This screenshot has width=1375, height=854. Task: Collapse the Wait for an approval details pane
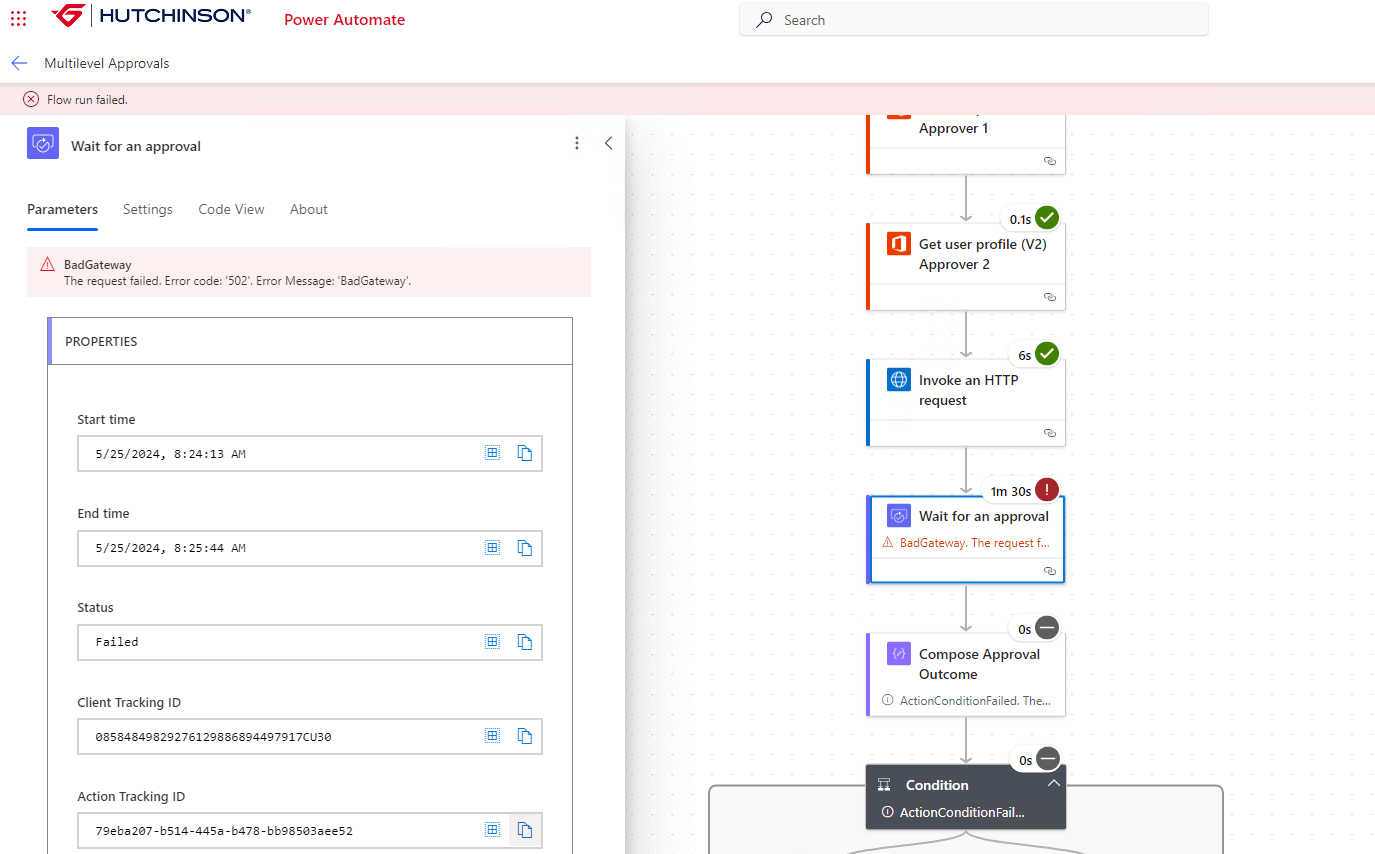click(x=609, y=143)
